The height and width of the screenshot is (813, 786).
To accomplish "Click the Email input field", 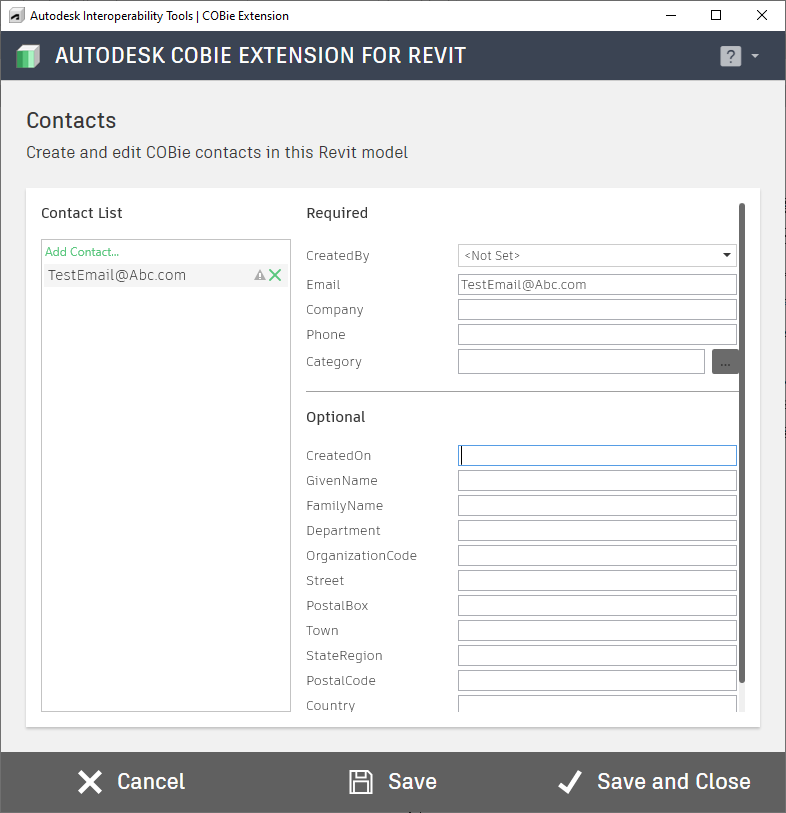I will pyautogui.click(x=597, y=285).
